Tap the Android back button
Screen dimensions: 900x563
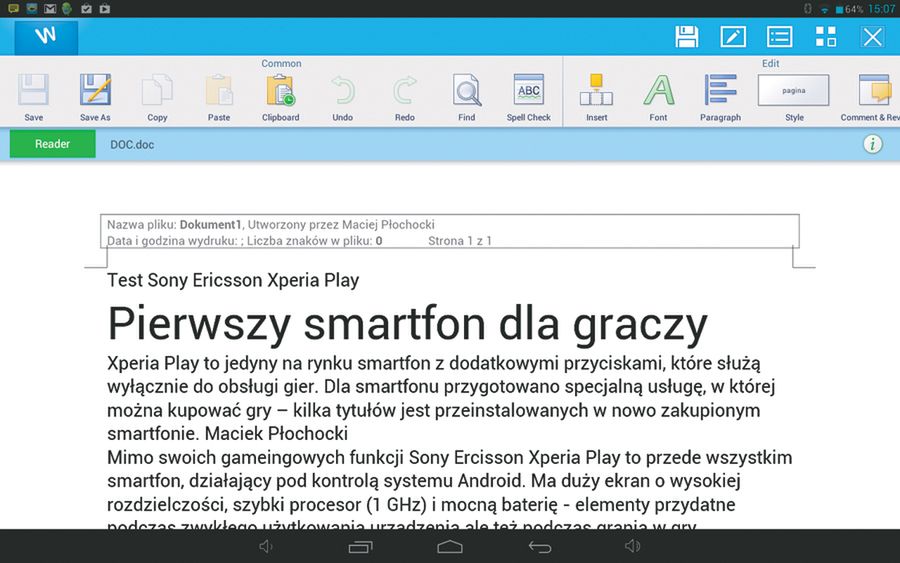pos(540,547)
